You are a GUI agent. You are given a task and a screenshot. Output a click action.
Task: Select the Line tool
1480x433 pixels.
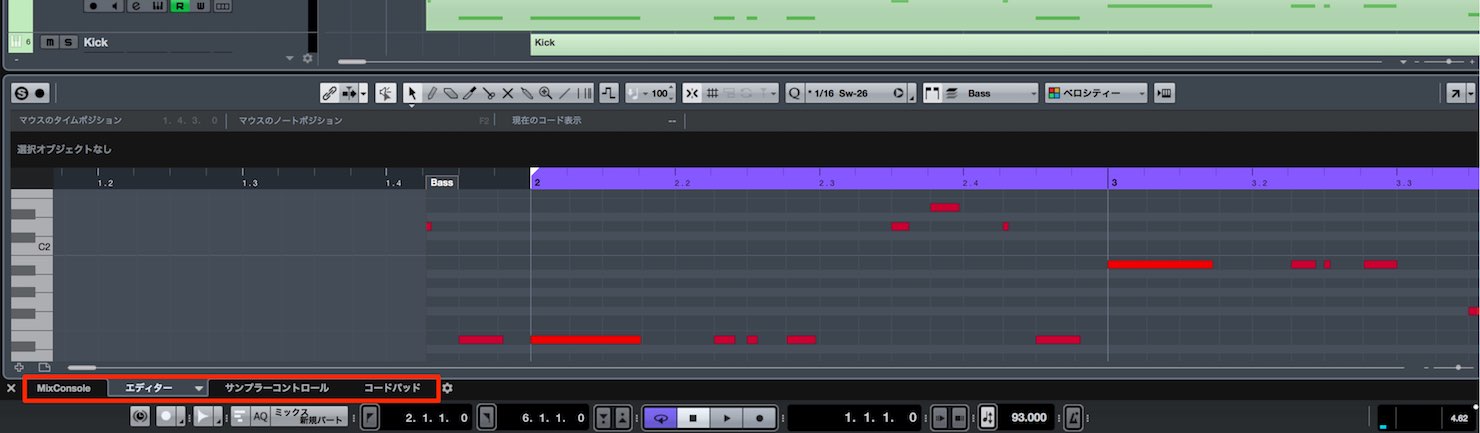click(x=564, y=93)
